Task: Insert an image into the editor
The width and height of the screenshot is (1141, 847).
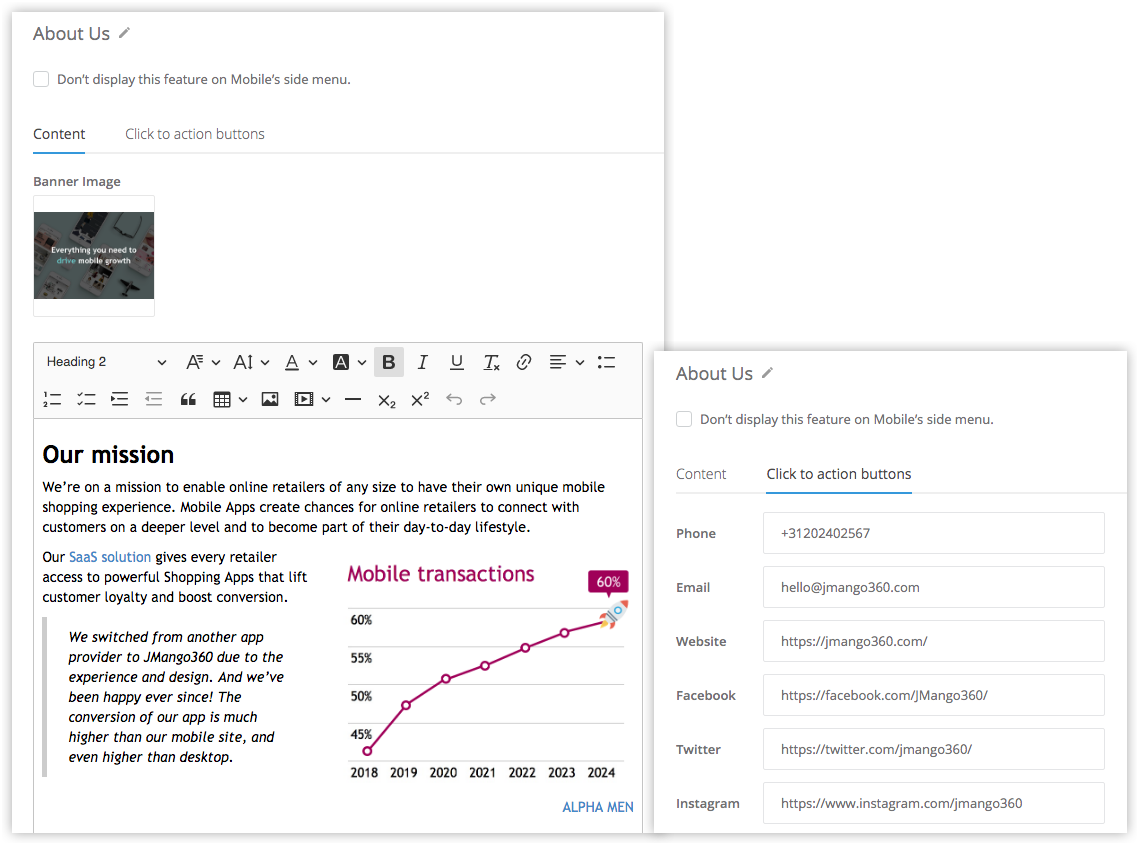Action: [269, 399]
